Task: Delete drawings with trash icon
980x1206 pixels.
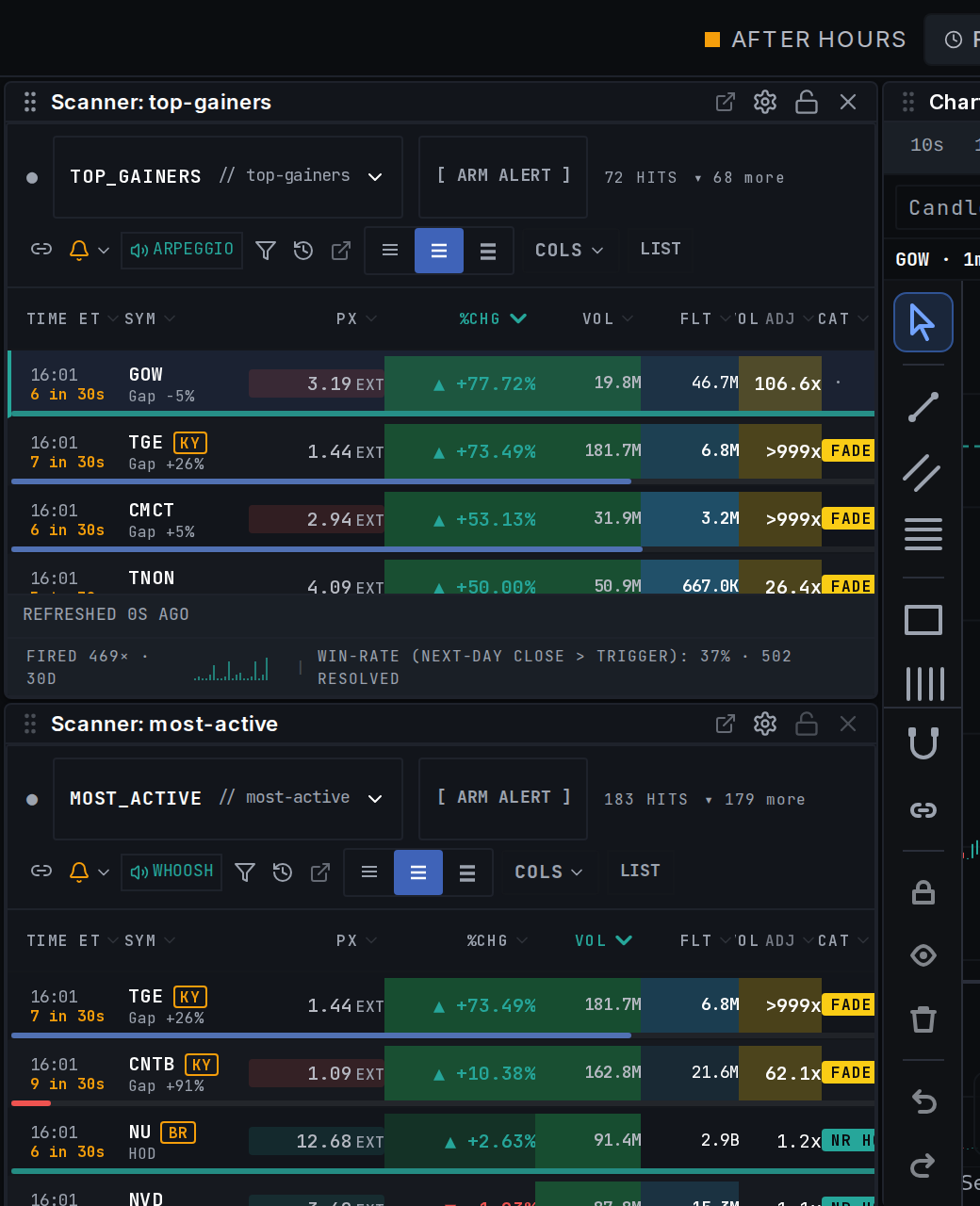Action: coord(923,1019)
